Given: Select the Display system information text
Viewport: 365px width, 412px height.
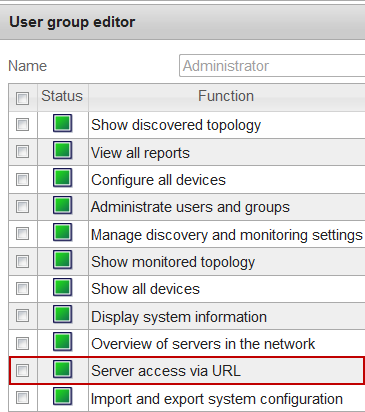Looking at the screenshot, I should click(179, 317).
